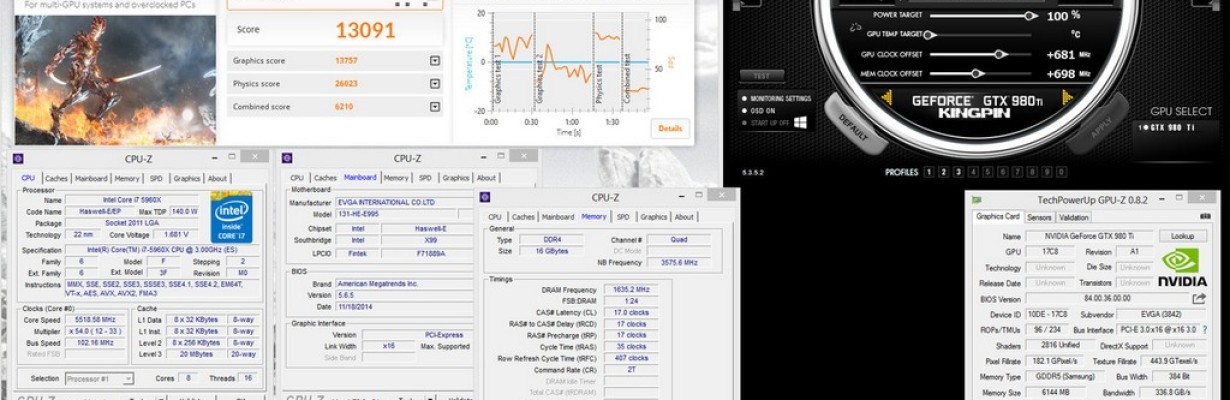Image resolution: width=1230 pixels, height=400 pixels.
Task: Click the 3DMark benchmark artwork thumbnail
Action: pyautogui.click(x=115, y=78)
